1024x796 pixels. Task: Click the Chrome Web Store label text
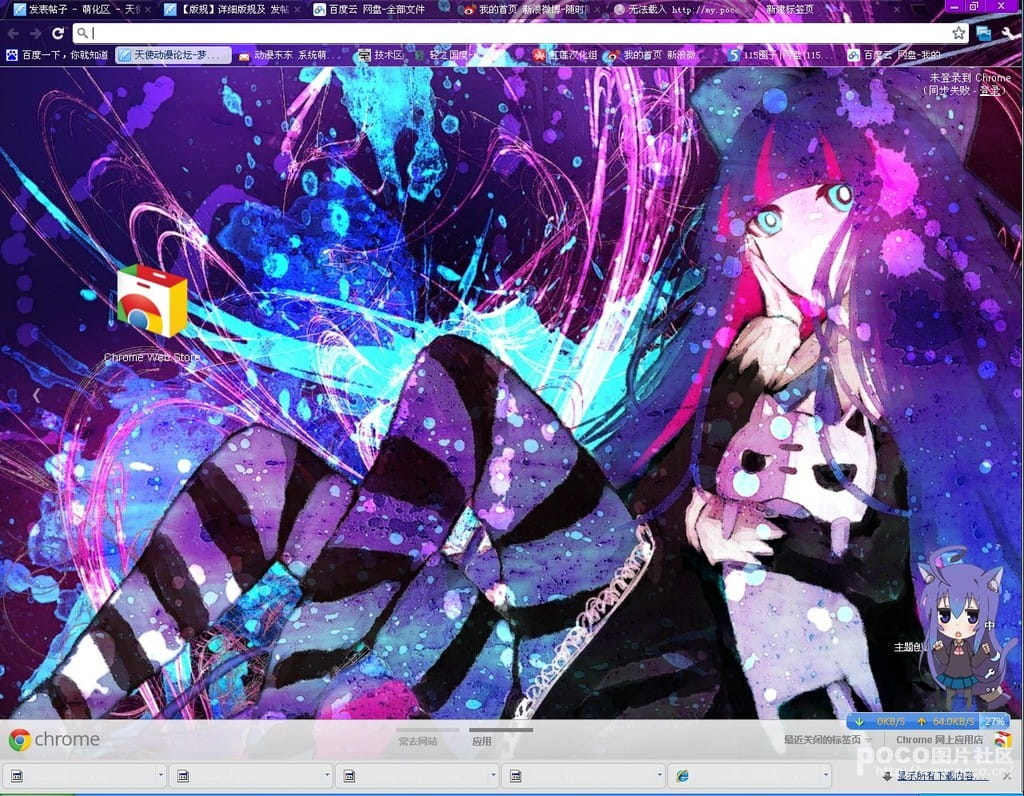click(152, 357)
